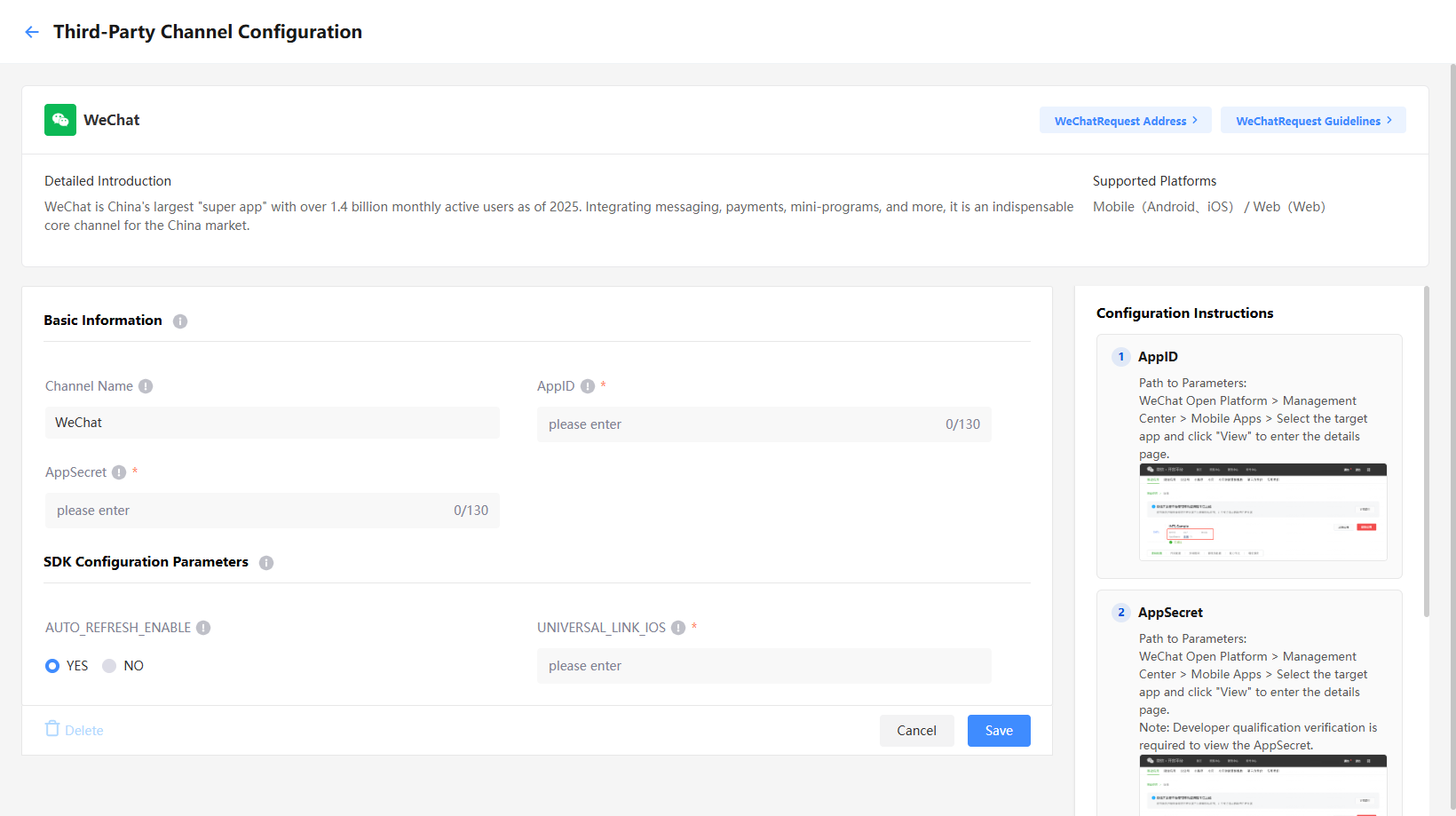The height and width of the screenshot is (816, 1456).
Task: Select YES for AUTO_REFRESH_ENABLE
Action: [52, 666]
